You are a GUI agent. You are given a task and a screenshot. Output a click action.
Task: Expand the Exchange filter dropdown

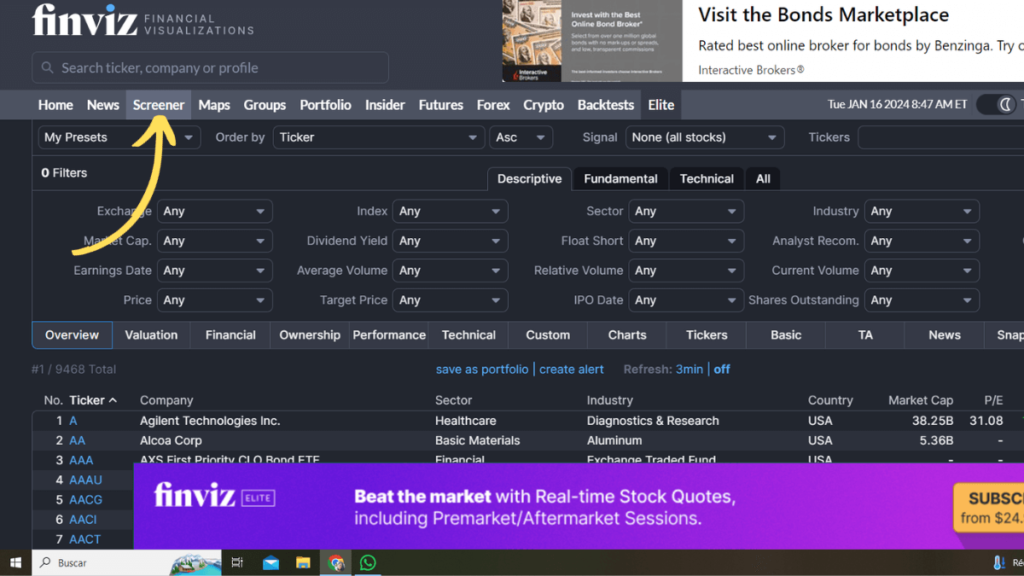pos(214,211)
